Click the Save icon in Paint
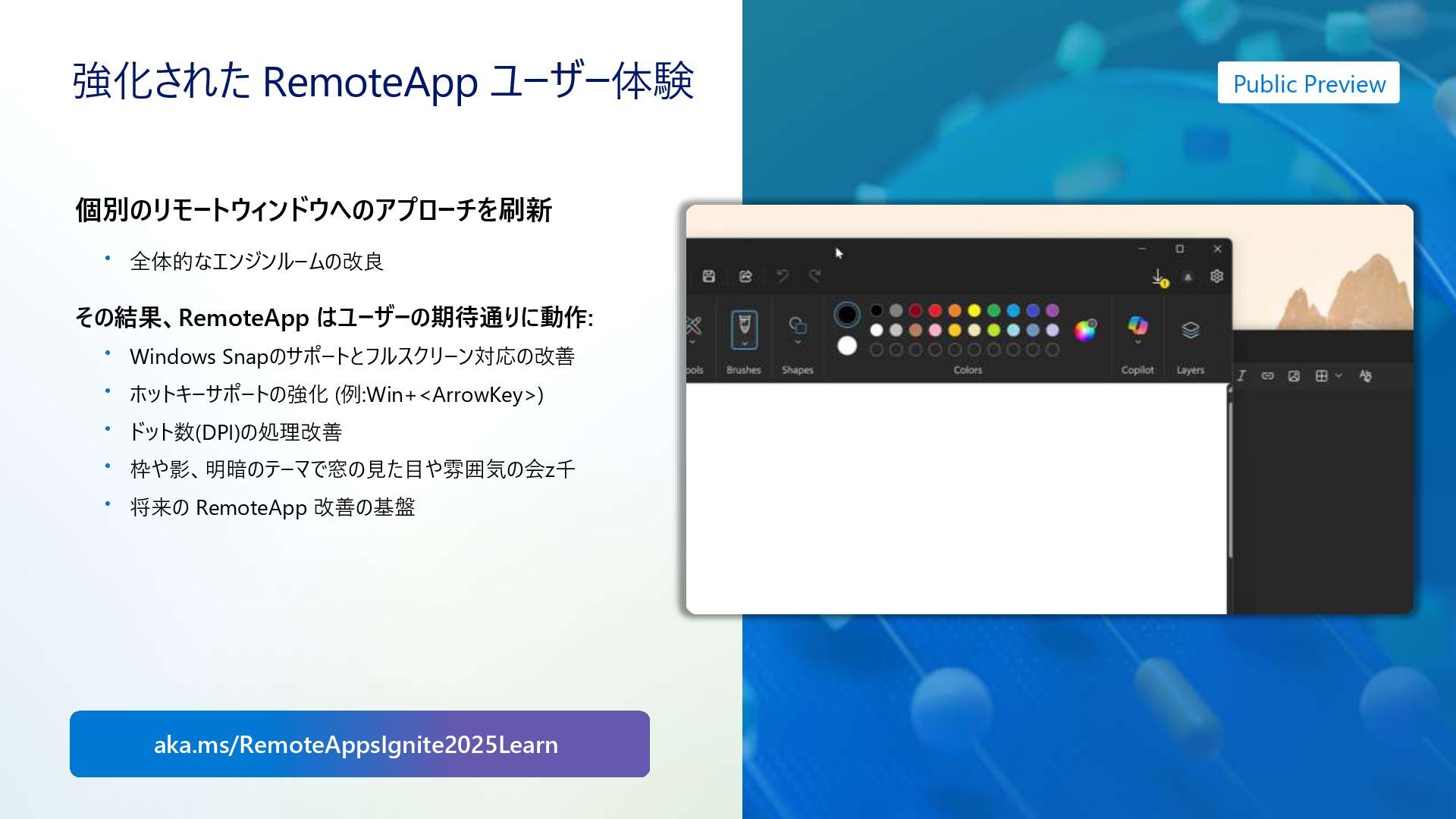Screen dimensions: 1456x819 point(708,277)
